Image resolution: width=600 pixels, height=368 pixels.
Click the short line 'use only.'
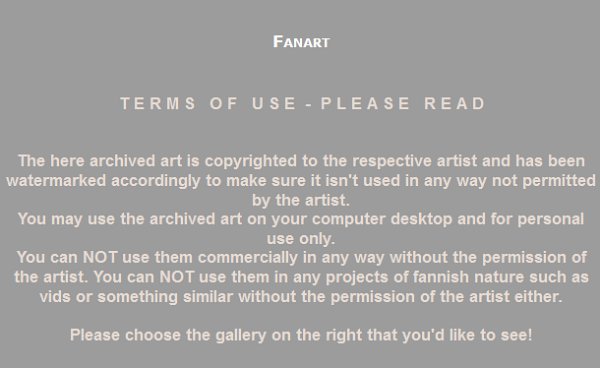[x=301, y=239]
